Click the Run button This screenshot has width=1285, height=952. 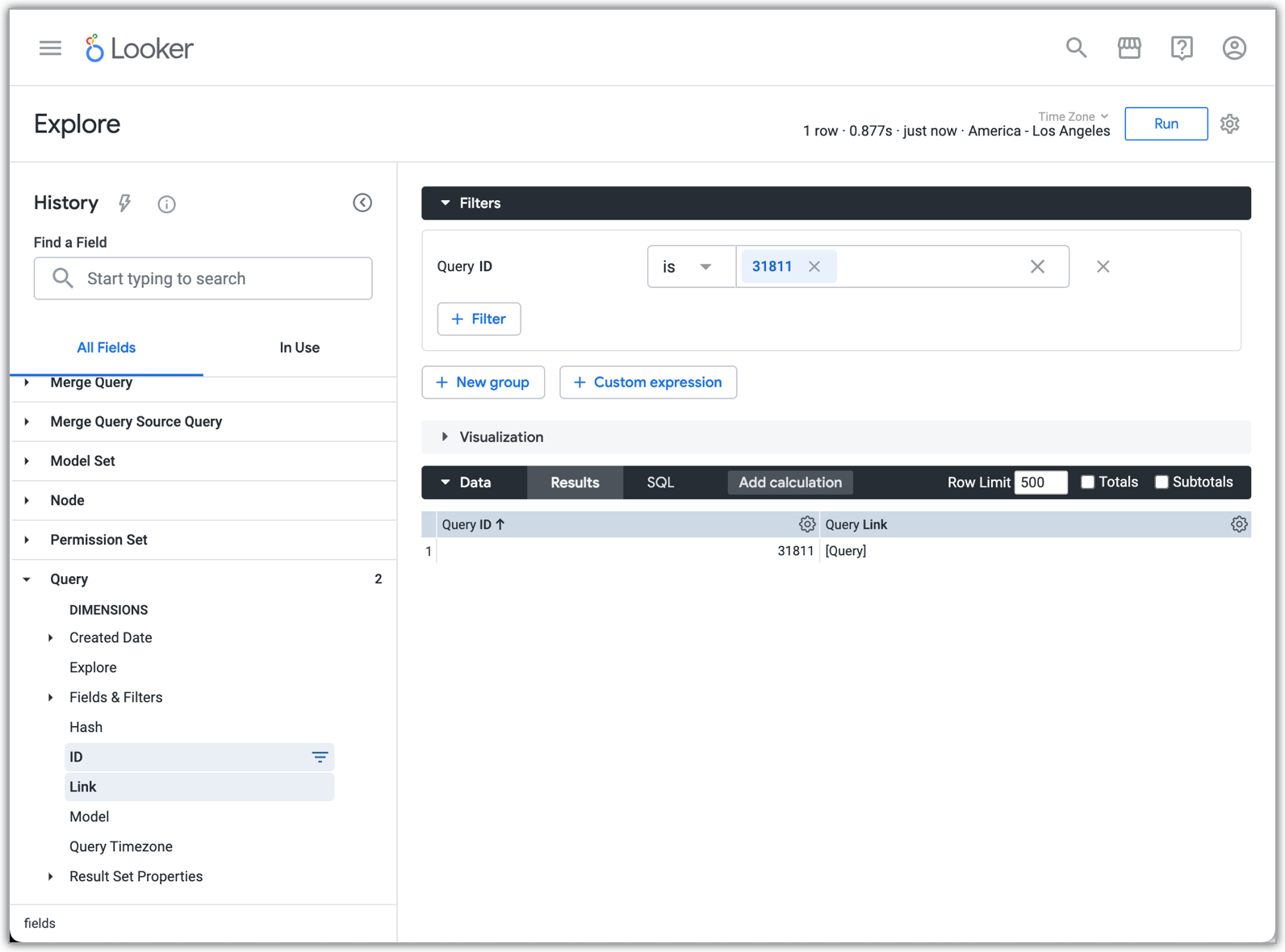[1166, 124]
